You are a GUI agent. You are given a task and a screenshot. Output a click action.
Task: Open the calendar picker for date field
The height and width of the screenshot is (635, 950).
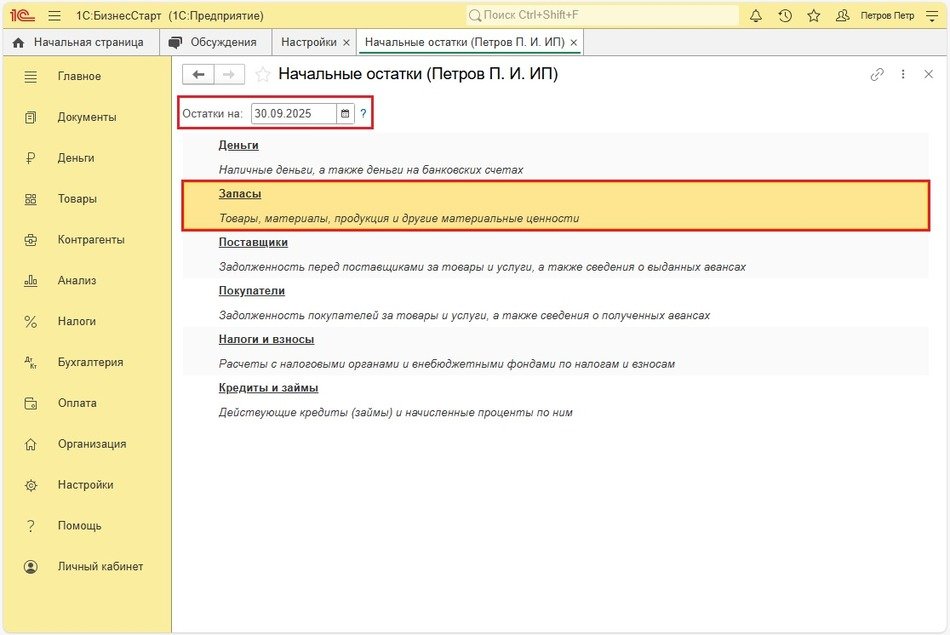pos(345,114)
